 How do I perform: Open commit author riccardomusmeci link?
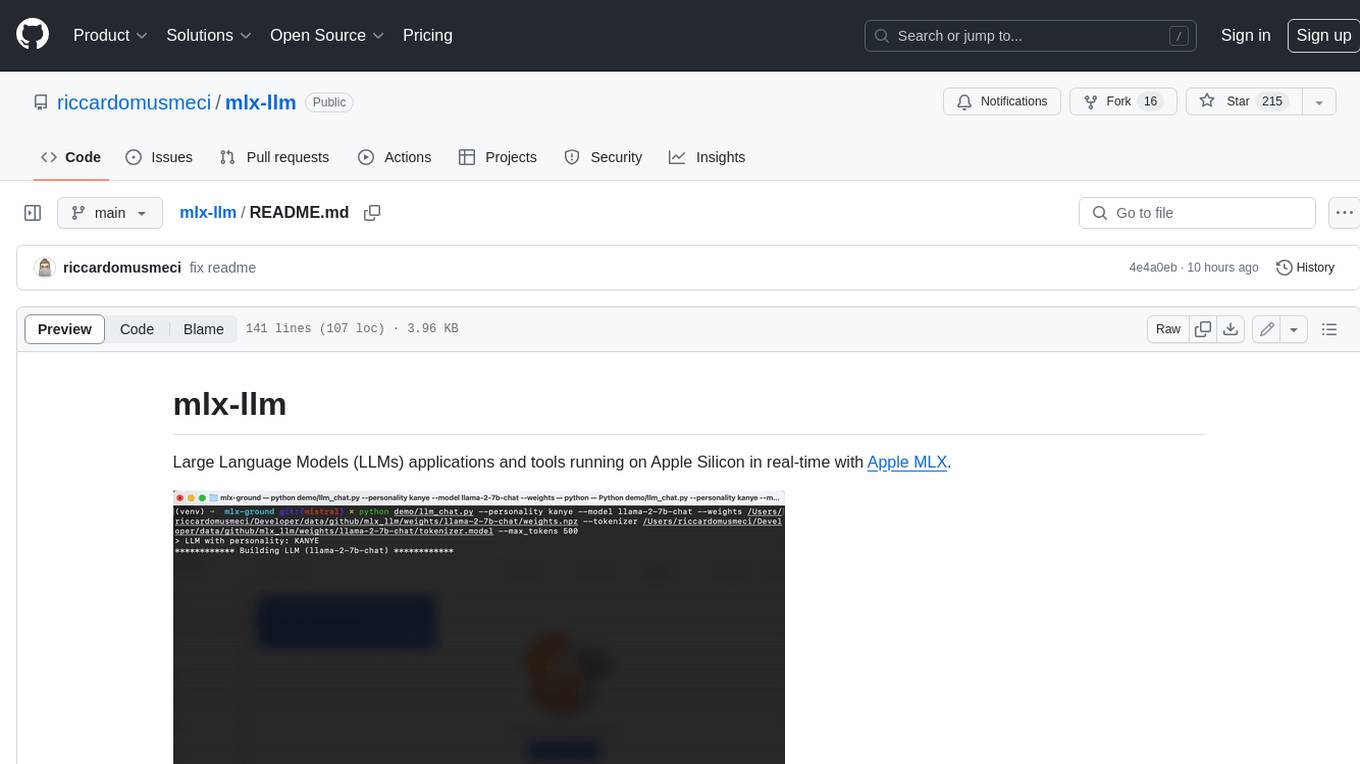[x=122, y=268]
